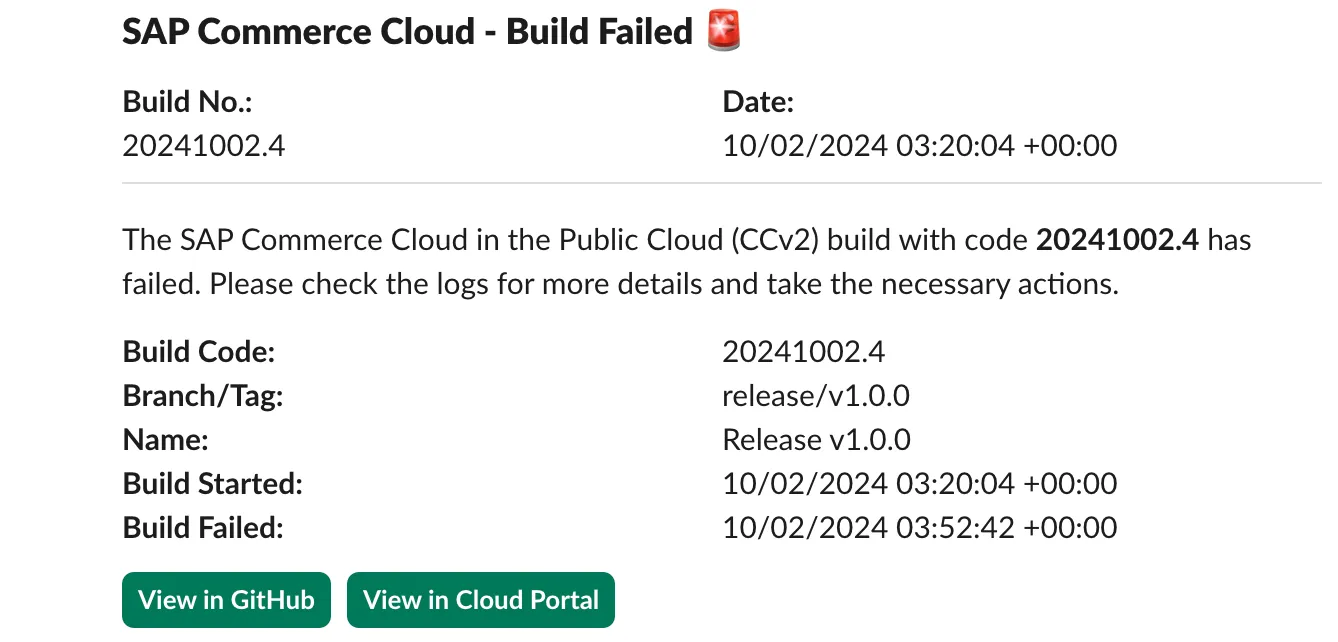Screen dimensions: 1338x642
Task: Click the Build No. label
Action: click(187, 102)
